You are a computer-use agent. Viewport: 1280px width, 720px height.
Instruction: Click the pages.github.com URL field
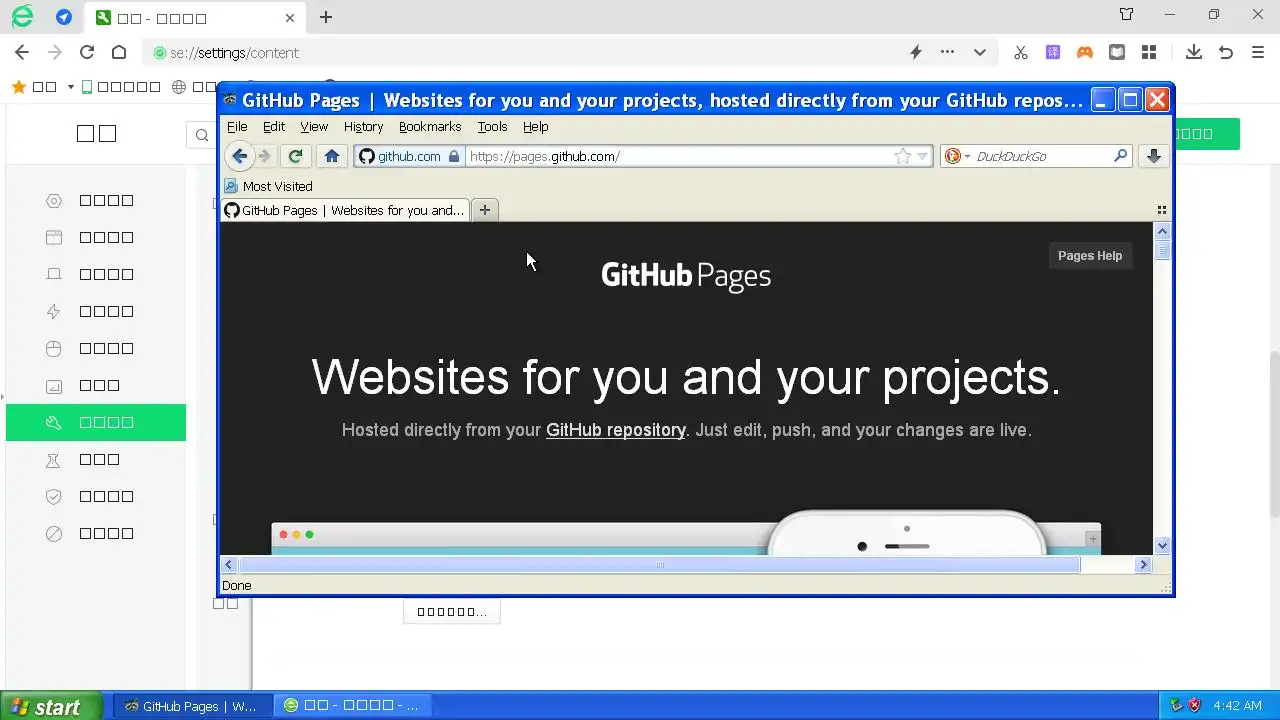pos(678,156)
